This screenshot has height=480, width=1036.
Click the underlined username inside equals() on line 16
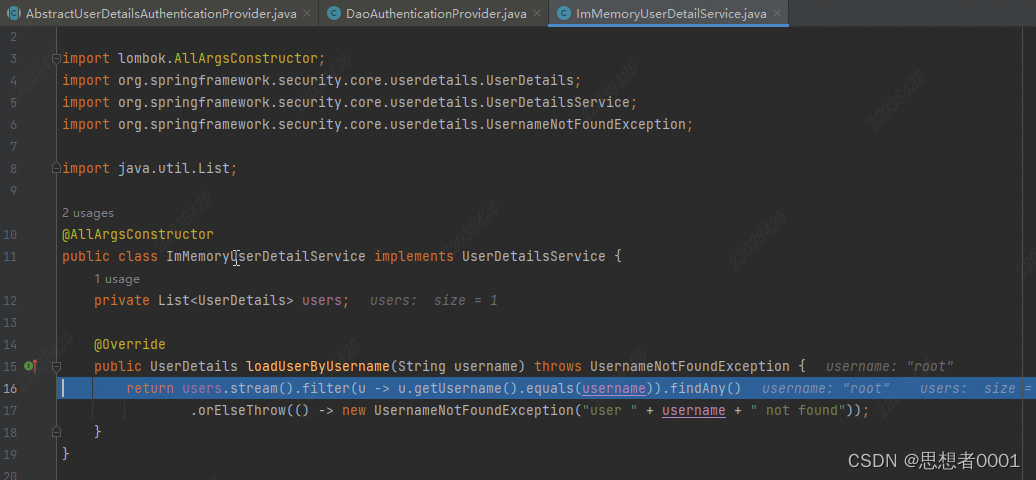(614, 388)
